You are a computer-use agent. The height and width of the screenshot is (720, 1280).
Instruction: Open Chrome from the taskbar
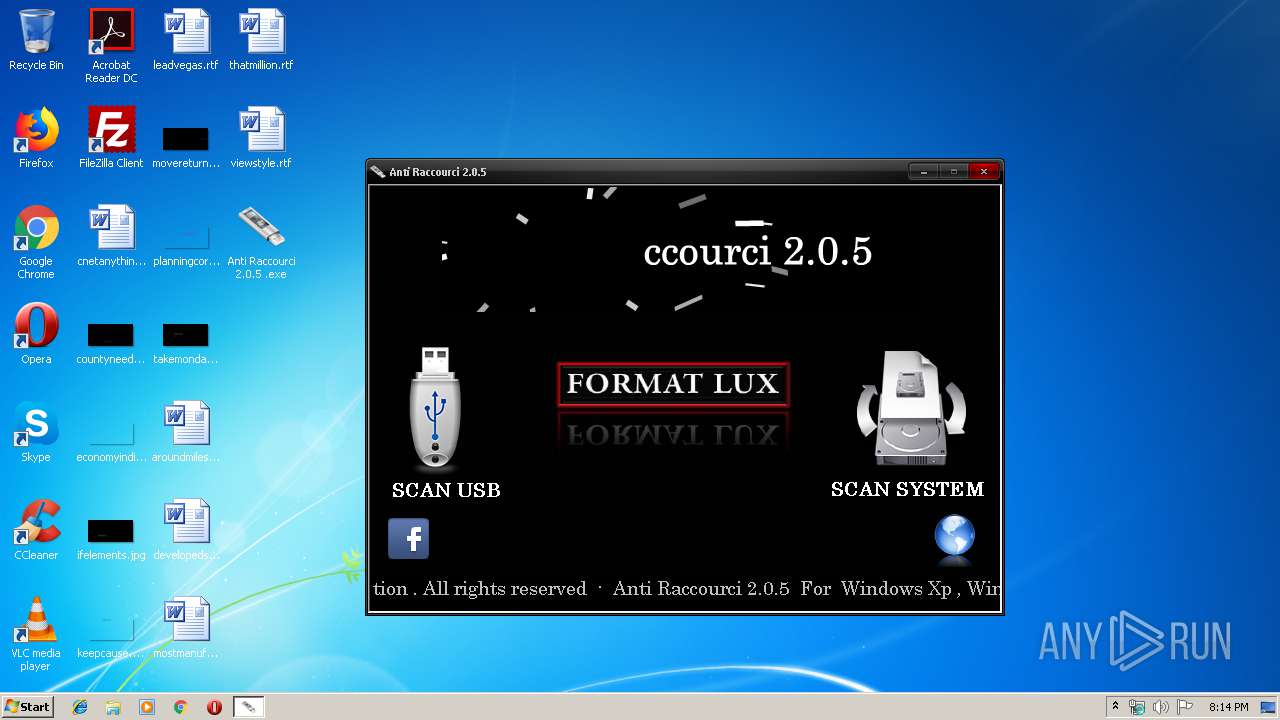pos(181,707)
